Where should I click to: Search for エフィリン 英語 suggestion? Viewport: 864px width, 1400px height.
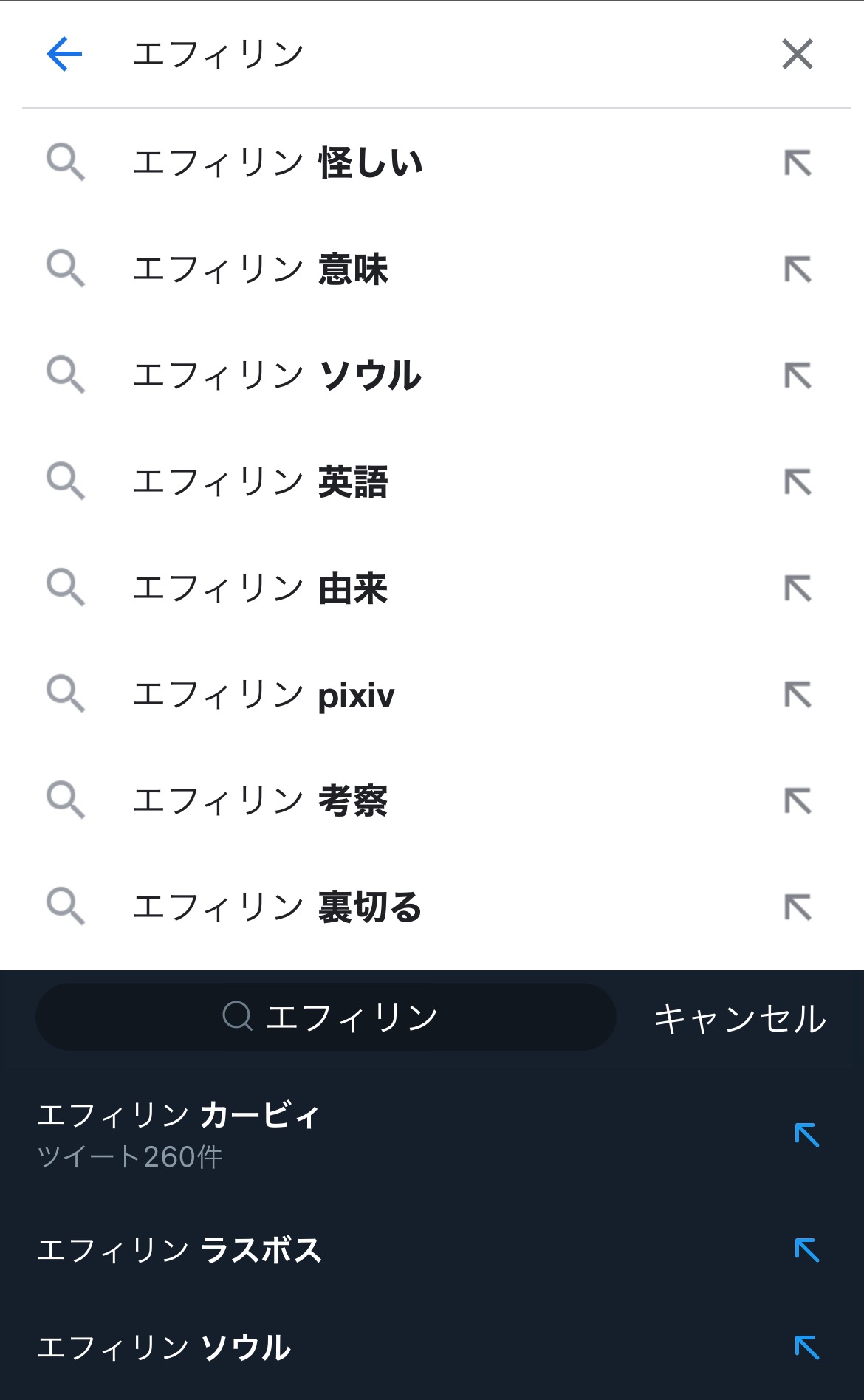click(260, 482)
